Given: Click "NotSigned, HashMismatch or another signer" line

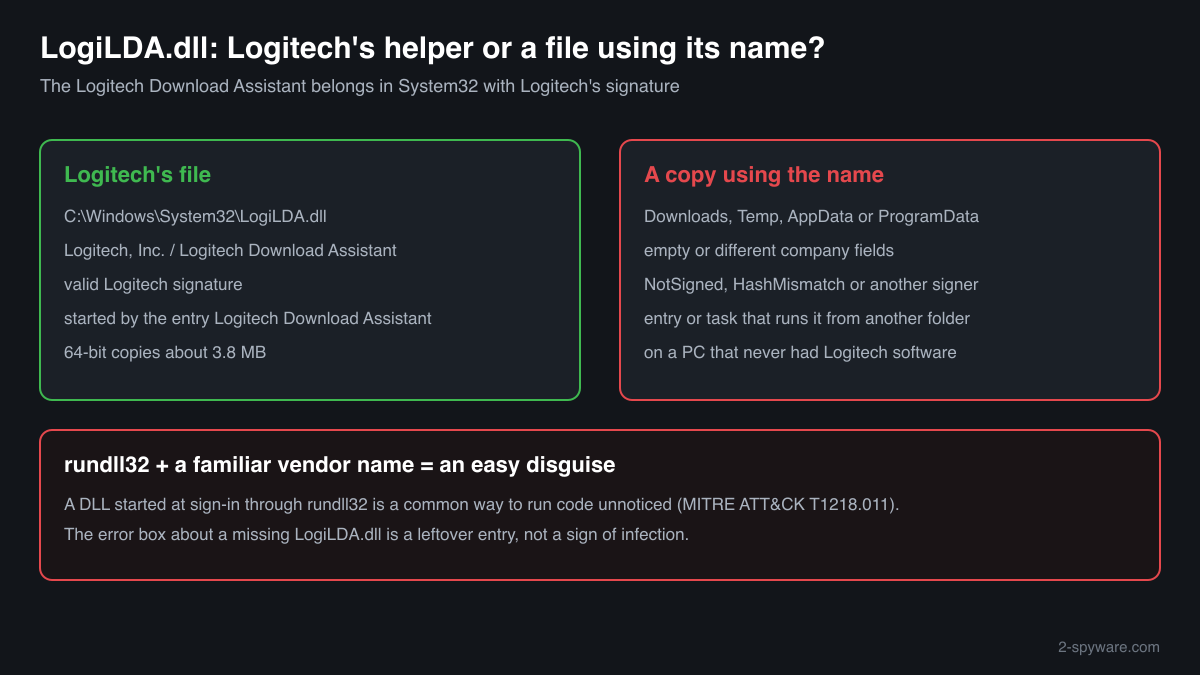Looking at the screenshot, I should click(811, 284).
